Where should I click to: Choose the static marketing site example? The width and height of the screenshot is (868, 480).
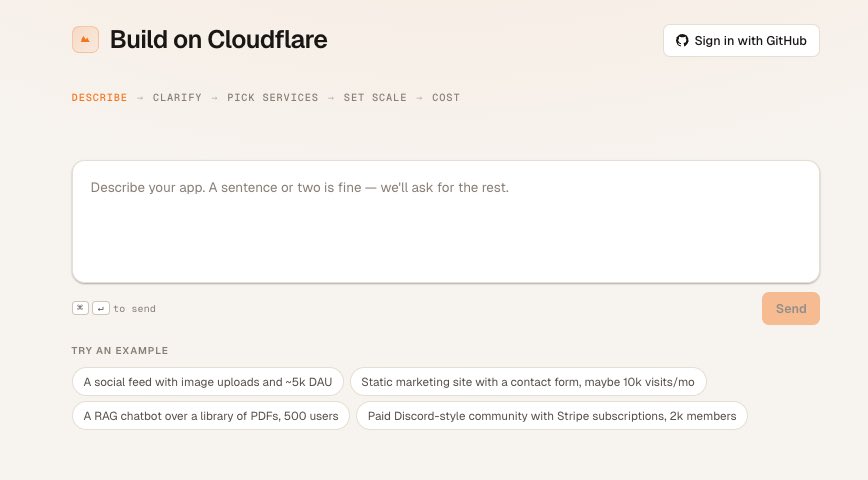pos(528,382)
